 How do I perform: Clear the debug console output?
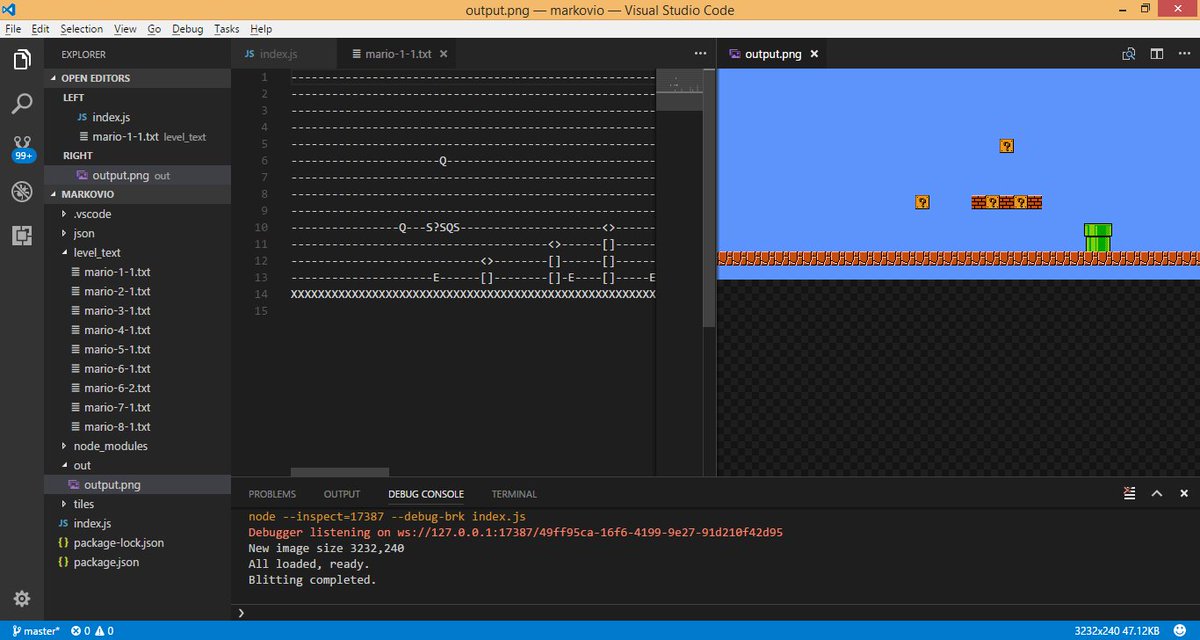click(1129, 493)
